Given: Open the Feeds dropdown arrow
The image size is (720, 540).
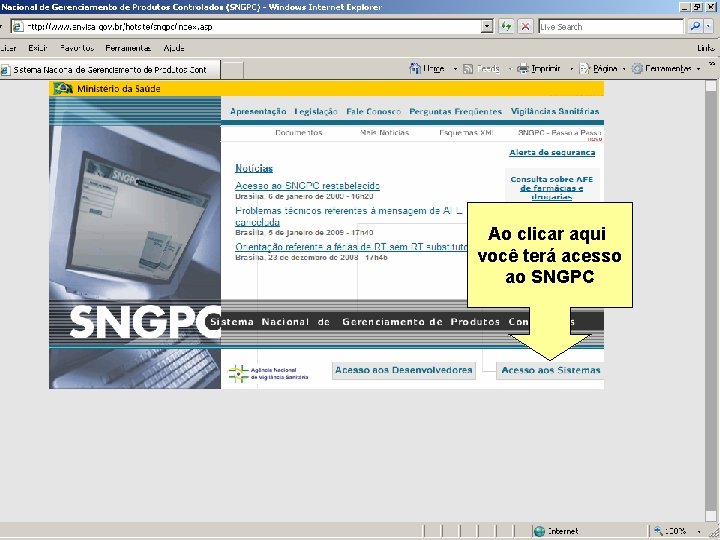Looking at the screenshot, I should point(510,69).
